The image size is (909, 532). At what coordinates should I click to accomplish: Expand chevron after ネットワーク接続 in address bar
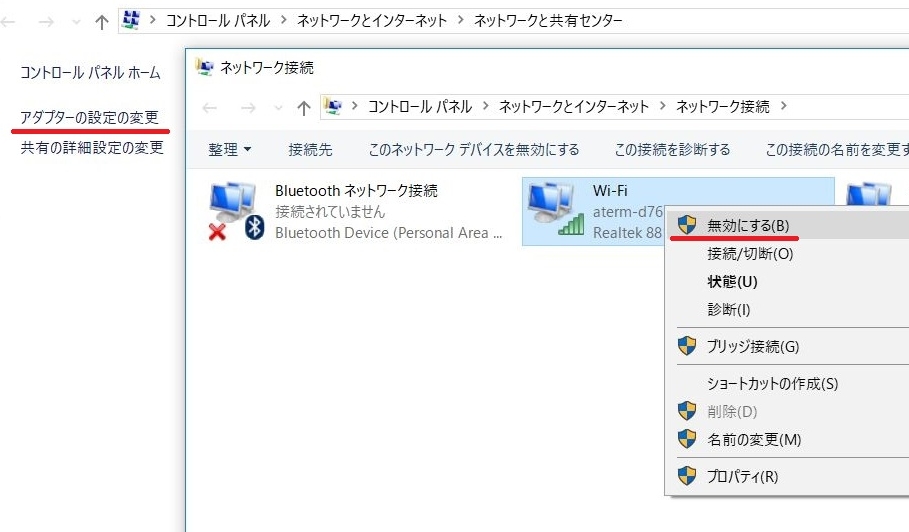click(784, 107)
